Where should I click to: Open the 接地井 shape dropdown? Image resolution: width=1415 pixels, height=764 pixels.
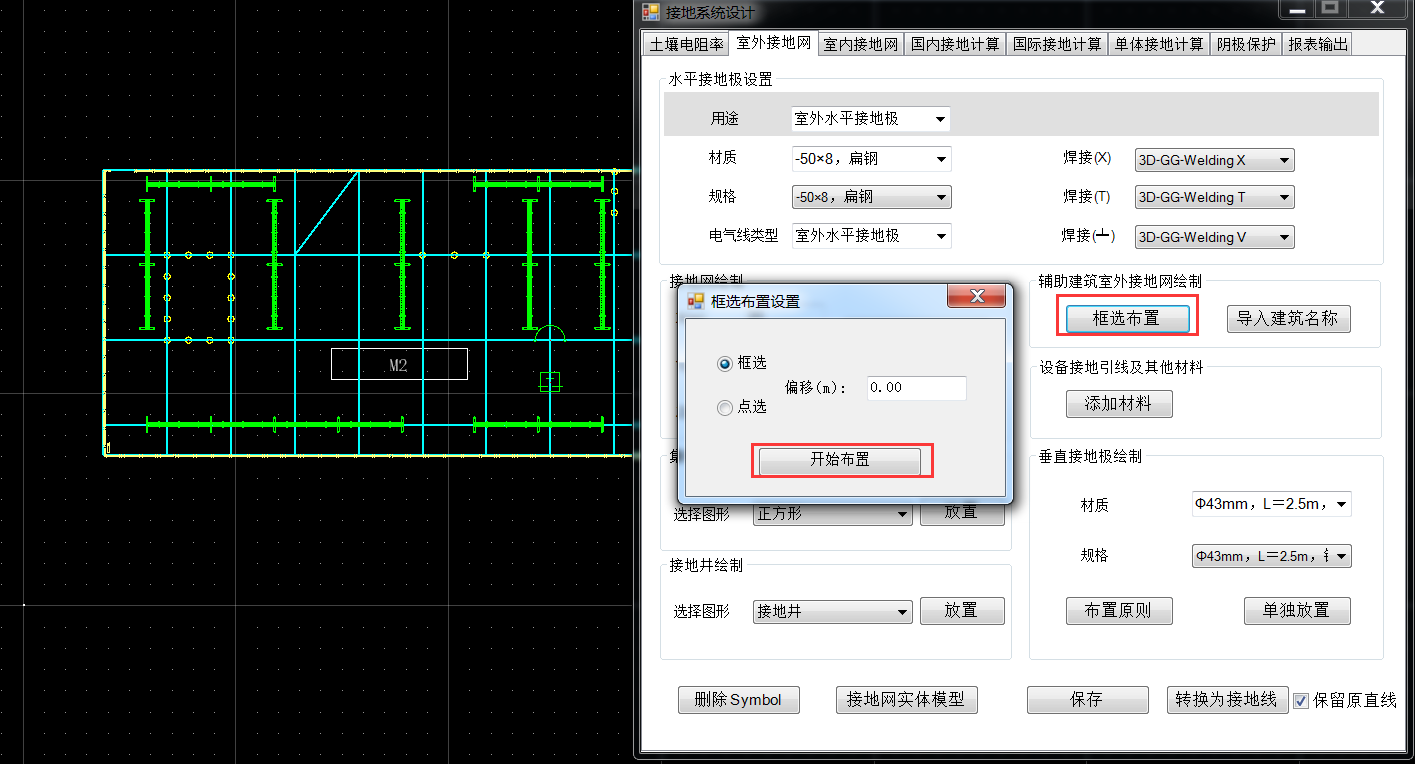(x=833, y=611)
